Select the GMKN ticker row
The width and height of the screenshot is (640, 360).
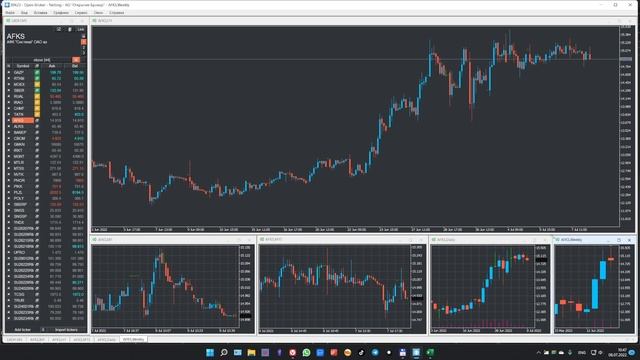coord(46,144)
